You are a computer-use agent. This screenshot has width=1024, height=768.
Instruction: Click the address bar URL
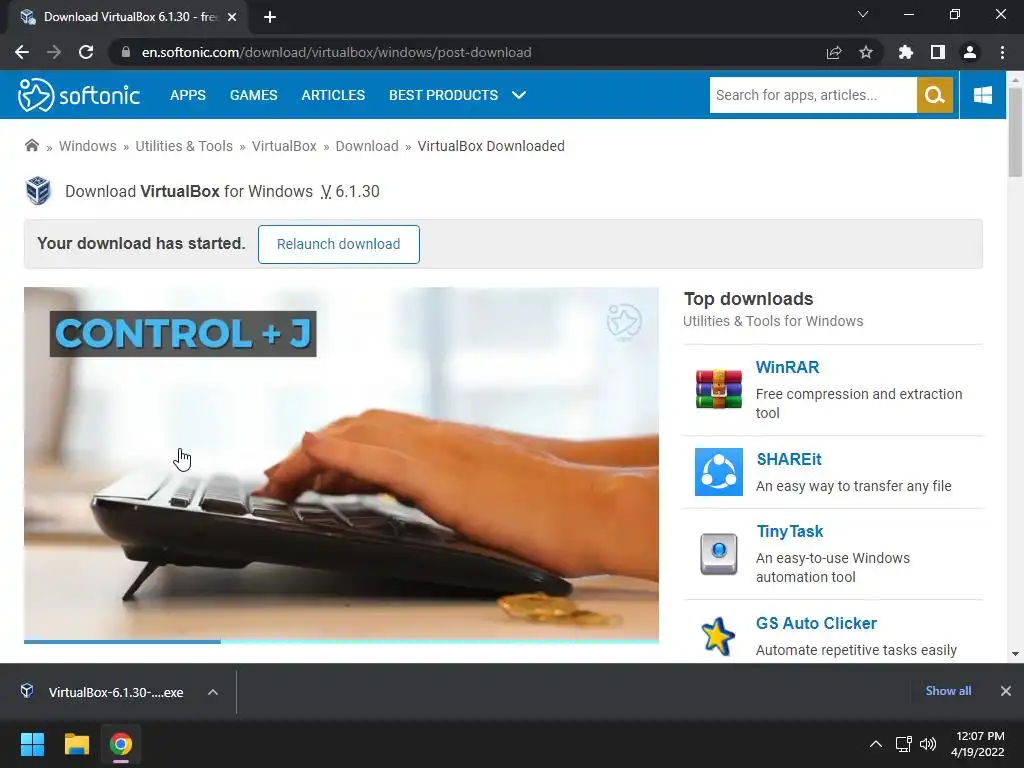tap(336, 52)
